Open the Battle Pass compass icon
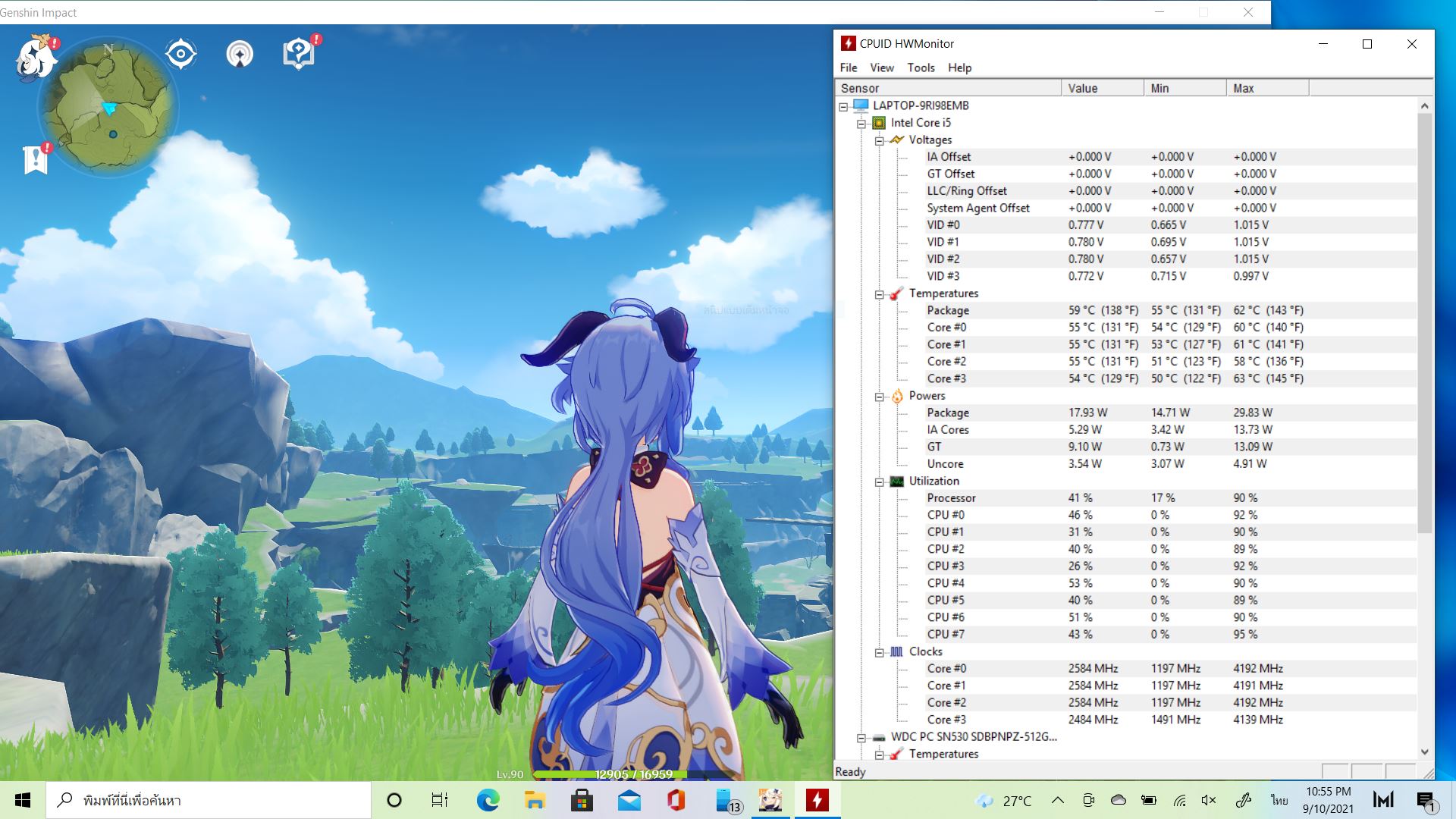 (x=240, y=54)
